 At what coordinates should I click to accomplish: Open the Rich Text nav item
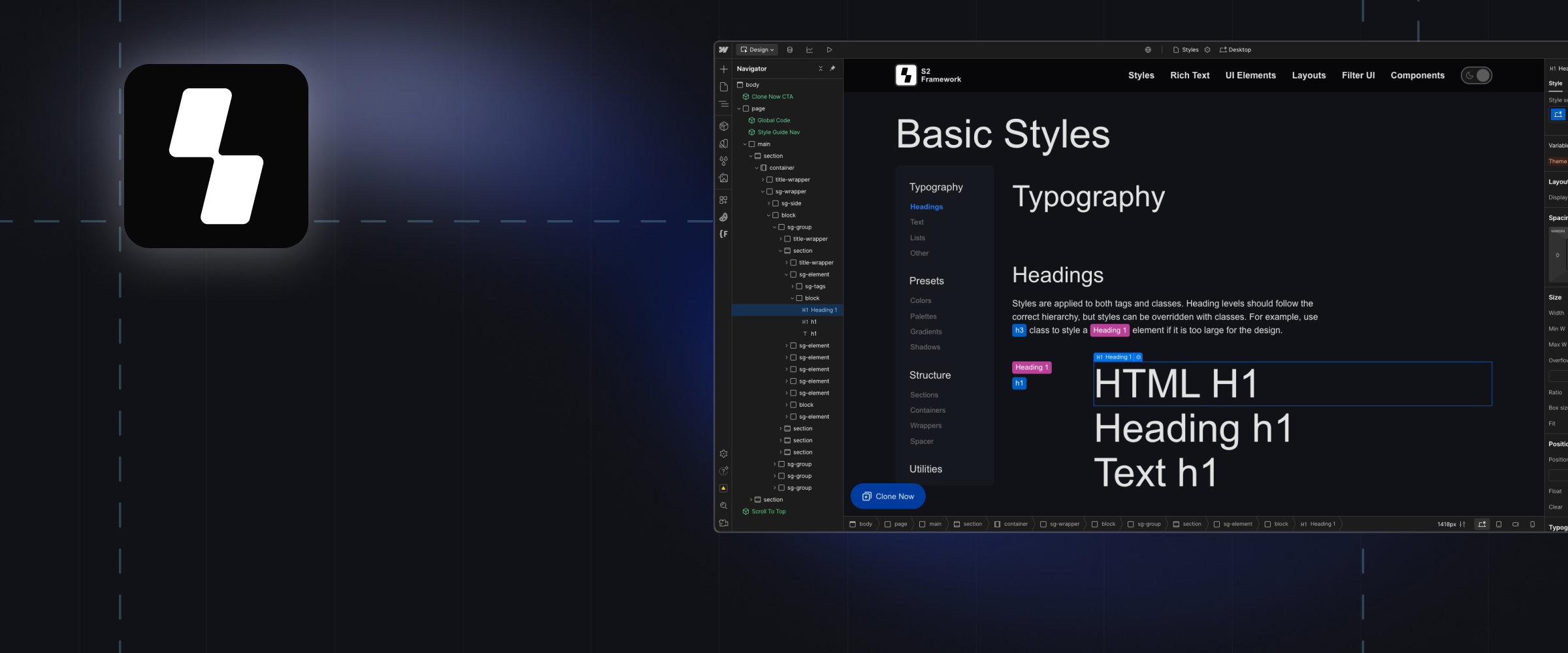pyautogui.click(x=1189, y=76)
